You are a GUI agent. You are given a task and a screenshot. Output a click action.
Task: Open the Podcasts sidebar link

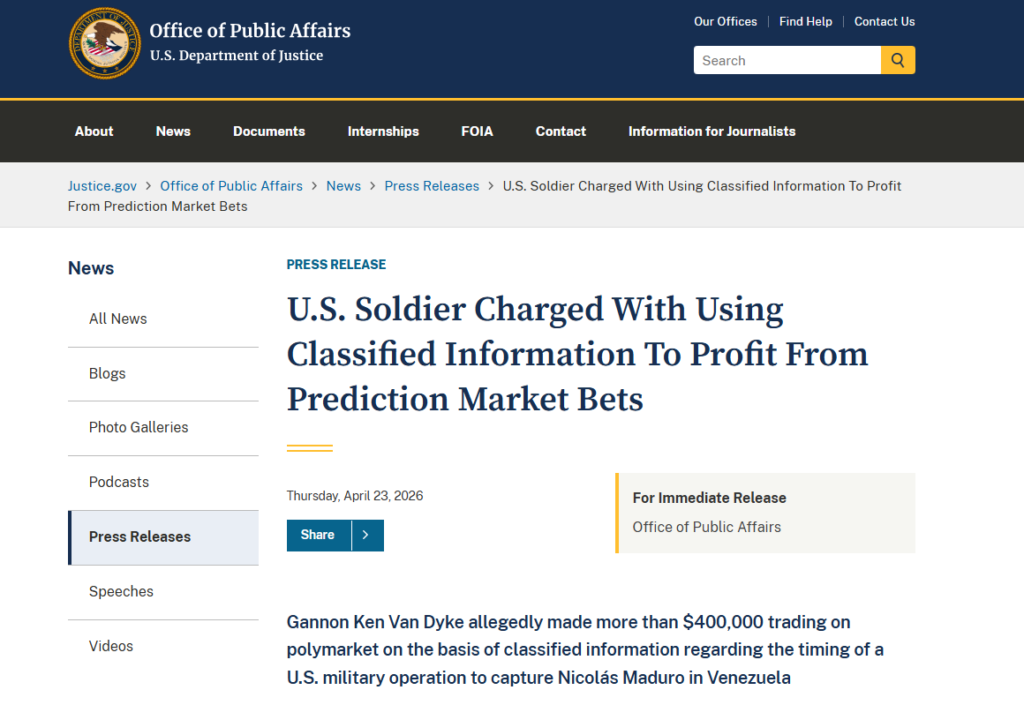(118, 482)
